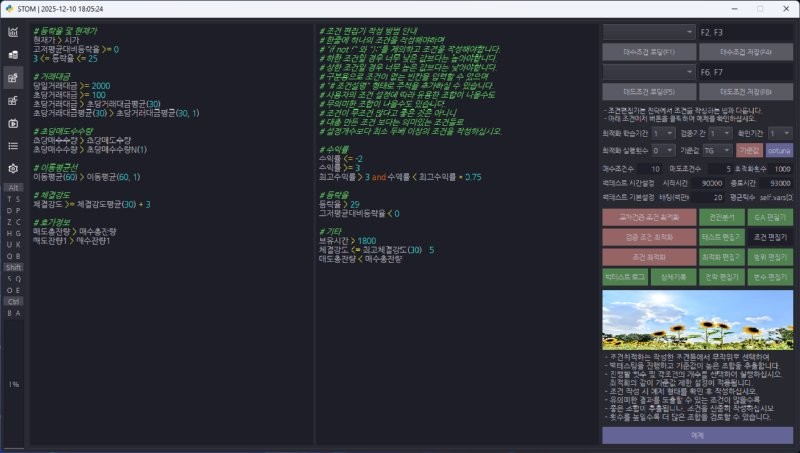Open the play-button sidebar icon
The height and width of the screenshot is (453, 800).
[14, 123]
